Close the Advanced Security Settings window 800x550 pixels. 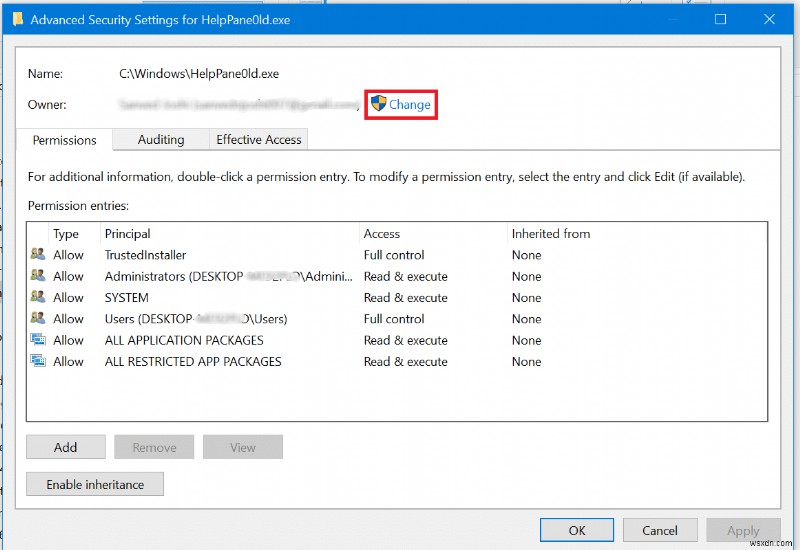coord(769,19)
